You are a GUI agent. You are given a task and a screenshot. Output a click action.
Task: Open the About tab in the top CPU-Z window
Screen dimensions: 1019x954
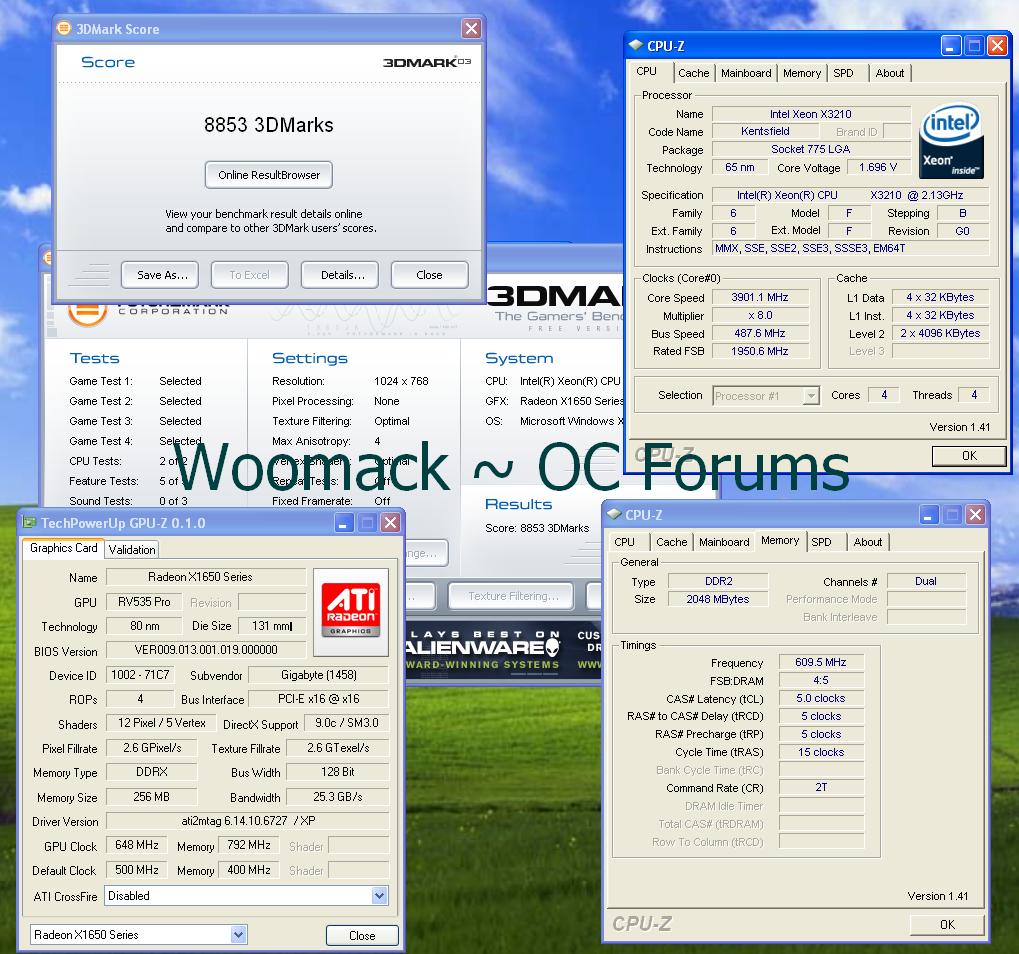tap(889, 73)
